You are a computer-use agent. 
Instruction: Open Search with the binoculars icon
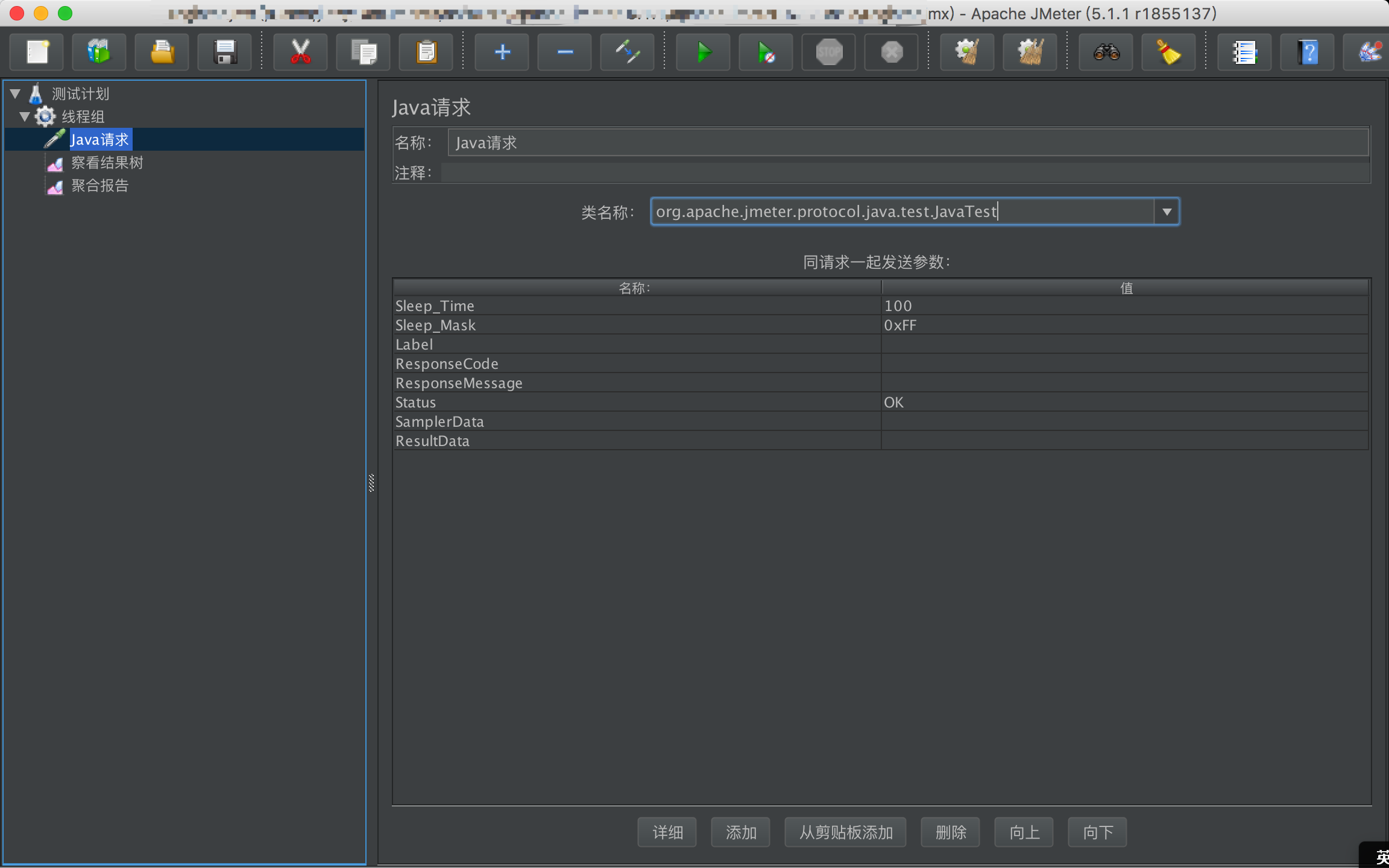(x=1106, y=52)
